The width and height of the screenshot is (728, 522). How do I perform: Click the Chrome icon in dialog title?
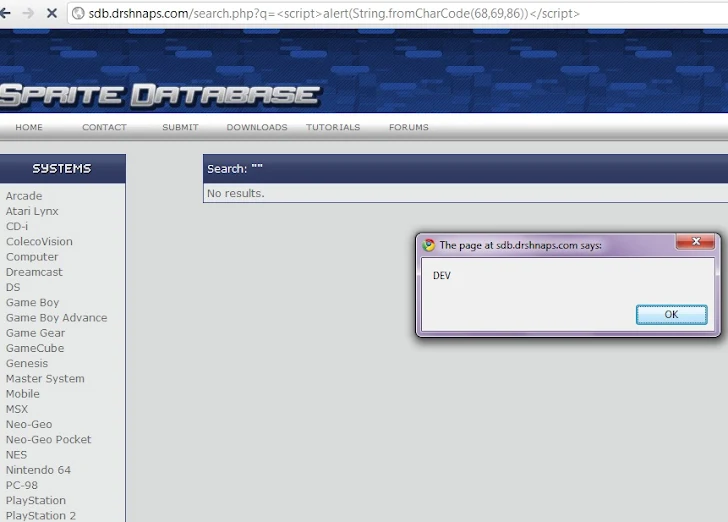(429, 245)
